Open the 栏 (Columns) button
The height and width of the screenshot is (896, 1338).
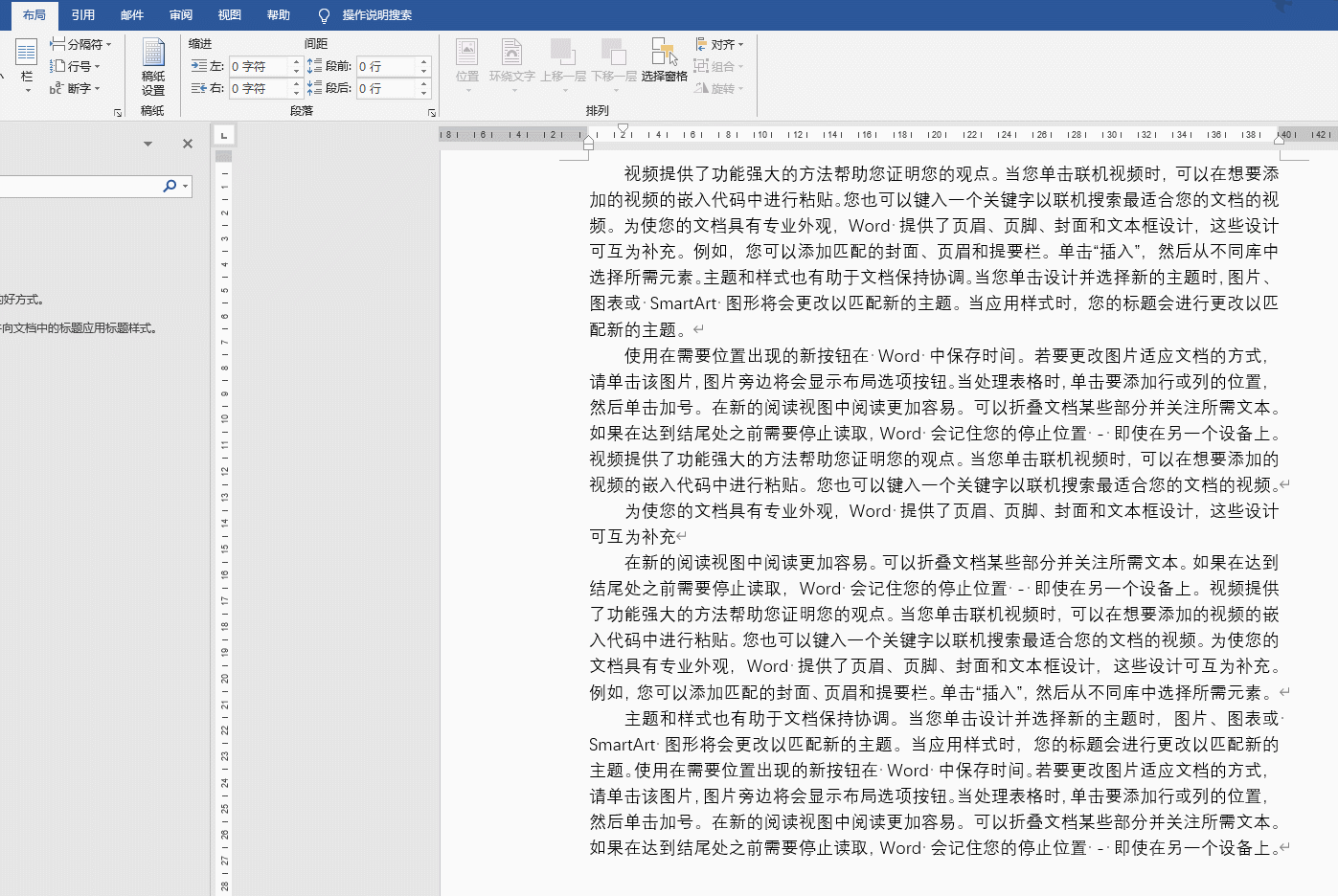[26, 63]
